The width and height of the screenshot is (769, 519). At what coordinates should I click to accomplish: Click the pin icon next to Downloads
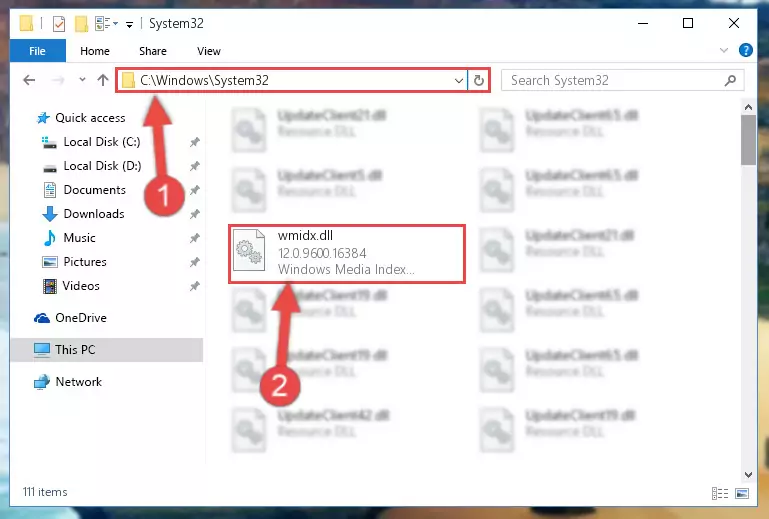(195, 214)
